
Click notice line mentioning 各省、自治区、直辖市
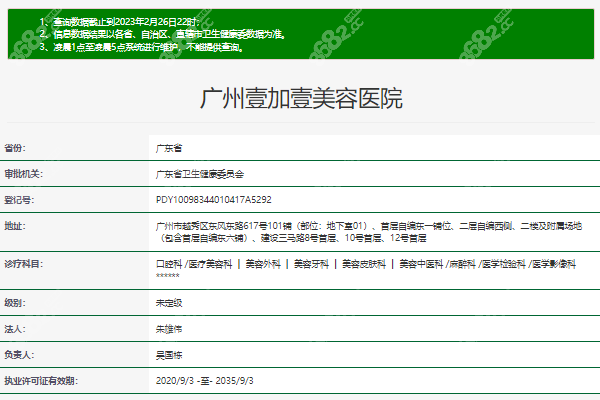163,34
